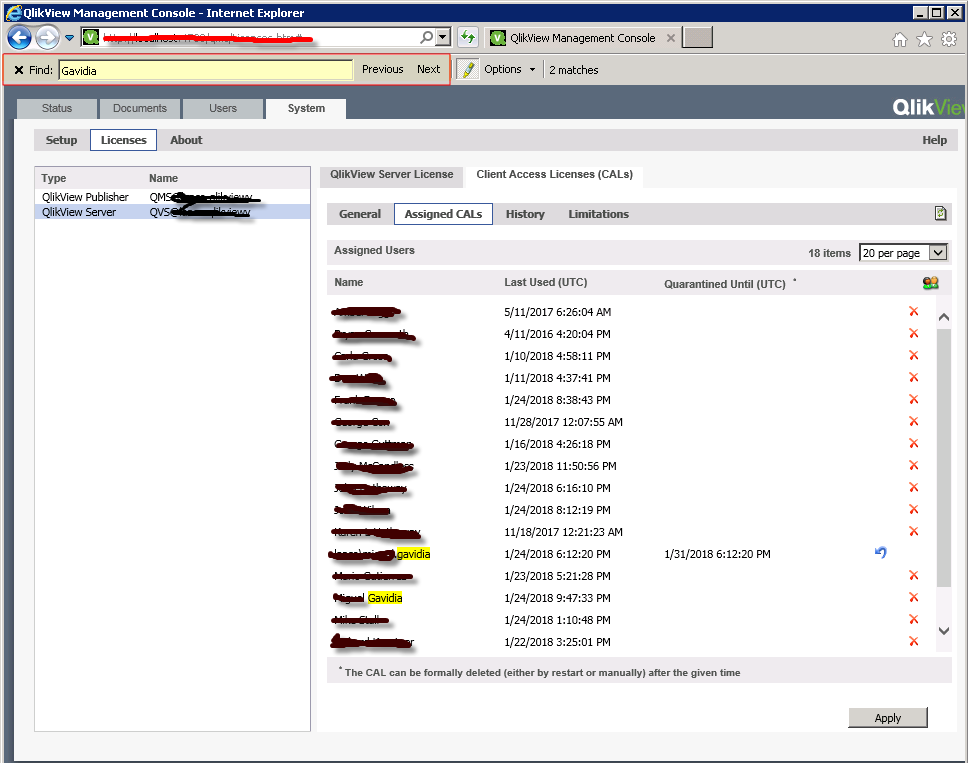This screenshot has width=968, height=763.
Task: Click the refresh document icon next to Limitations
Action: coord(940,214)
